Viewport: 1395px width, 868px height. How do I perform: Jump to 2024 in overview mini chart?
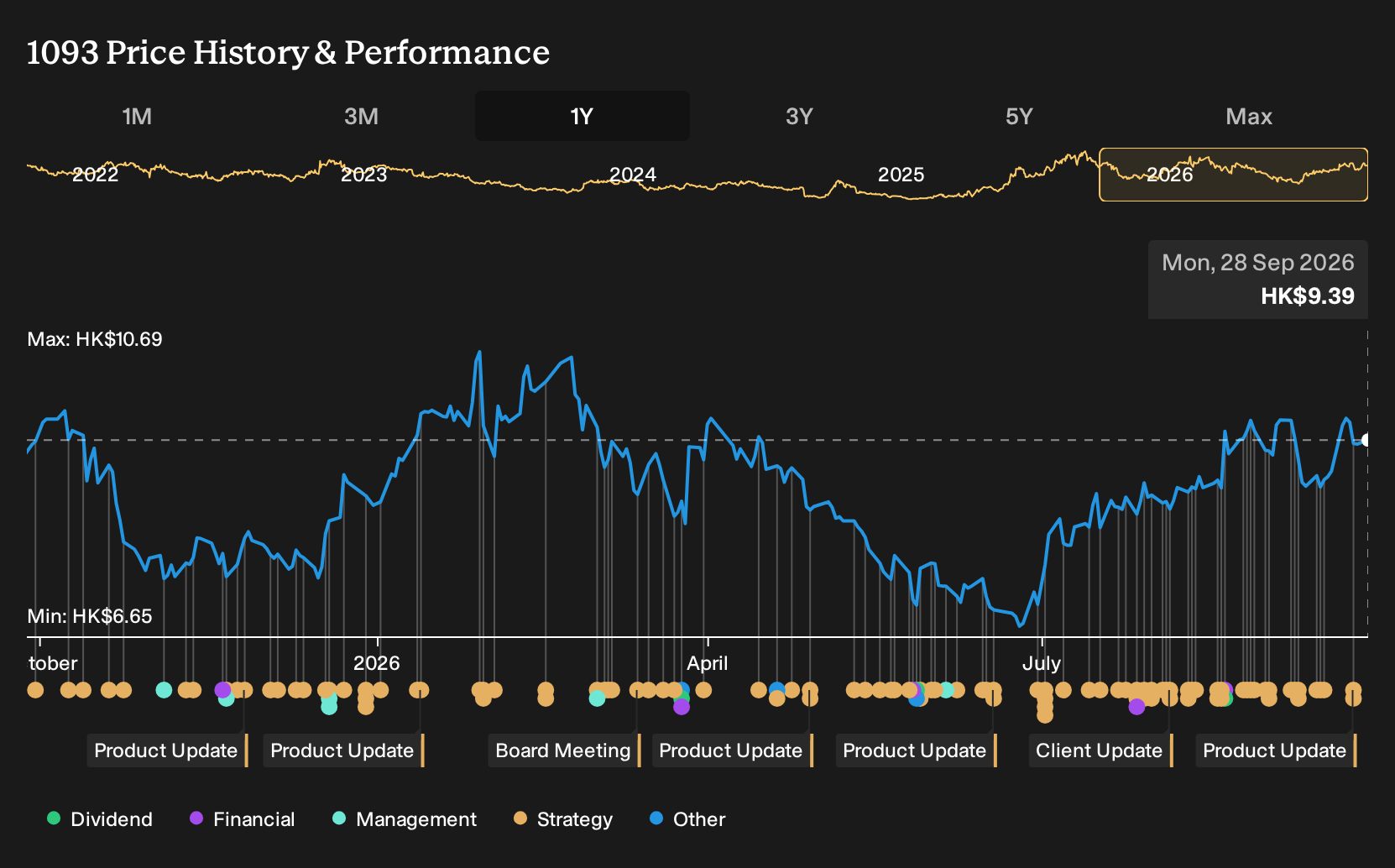(632, 175)
